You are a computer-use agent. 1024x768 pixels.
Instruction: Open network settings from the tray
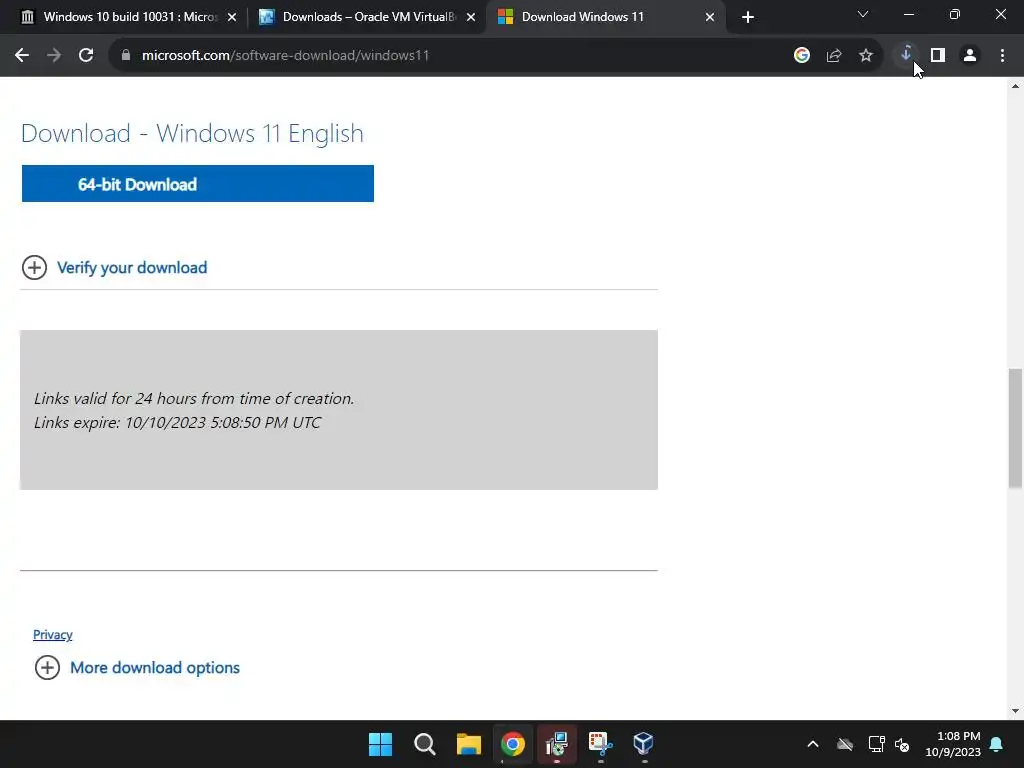point(876,744)
